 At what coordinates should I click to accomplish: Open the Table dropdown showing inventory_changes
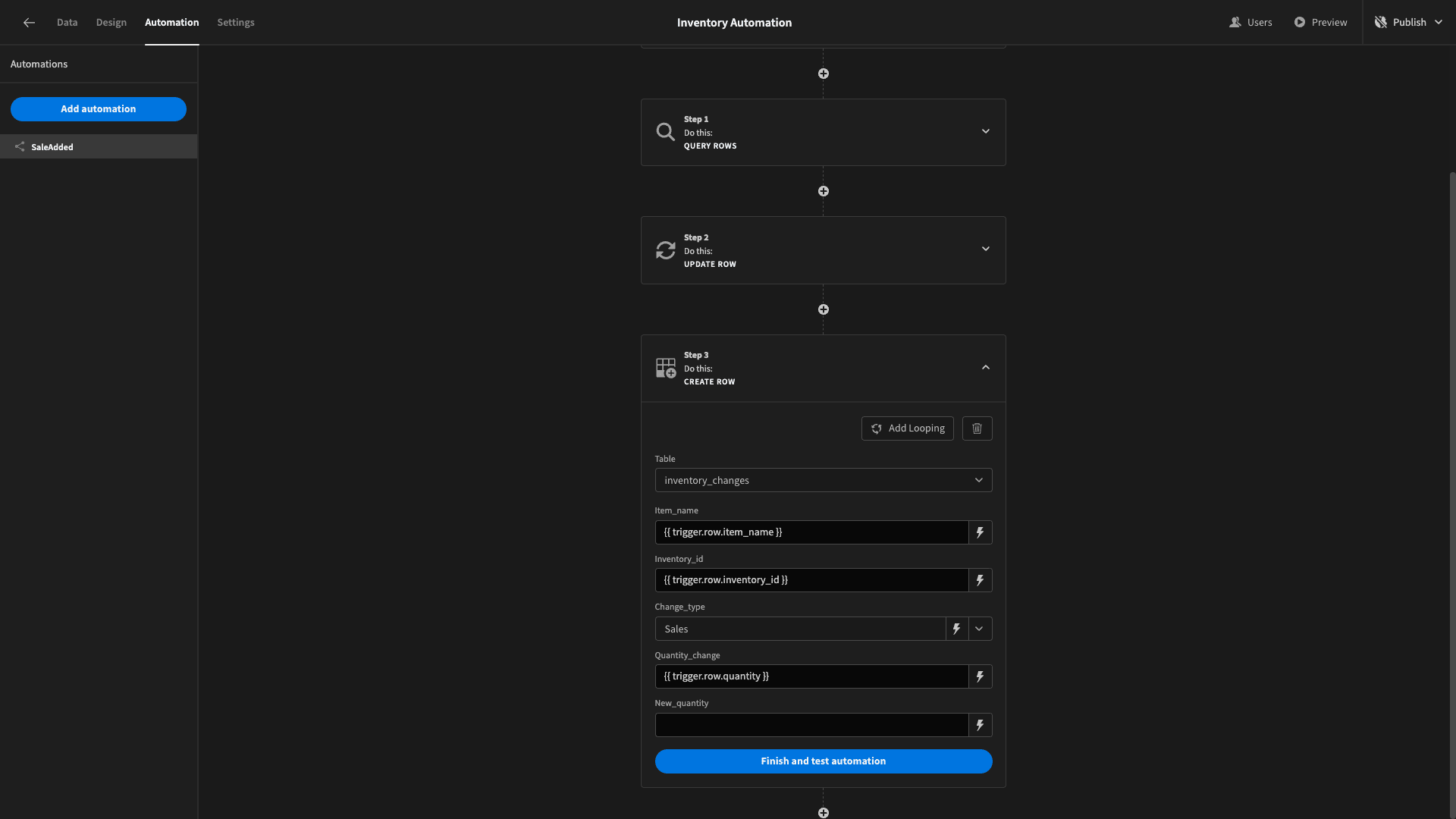coord(823,480)
